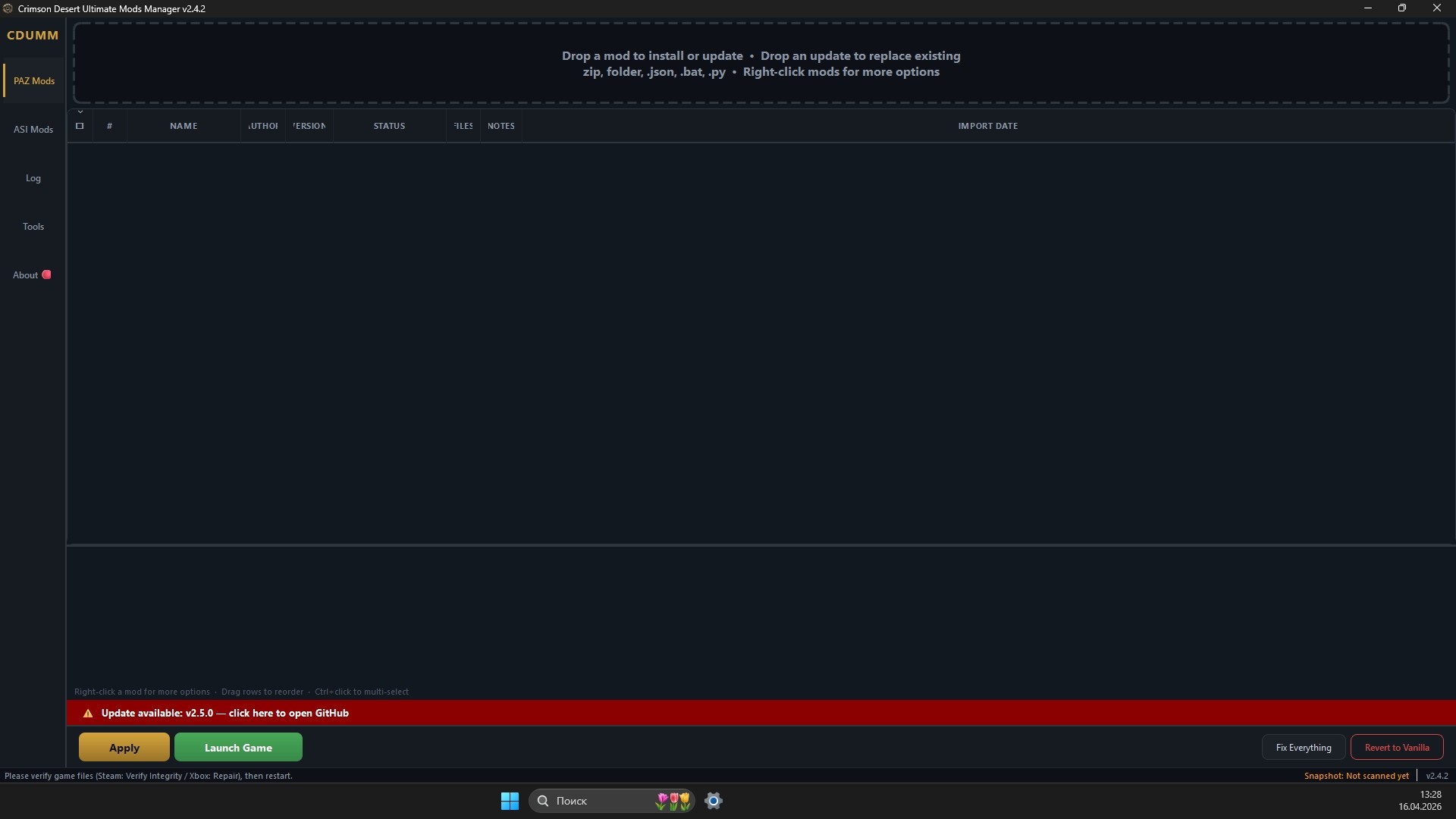
Task: Sort mods by the NOTES column
Action: pos(501,126)
